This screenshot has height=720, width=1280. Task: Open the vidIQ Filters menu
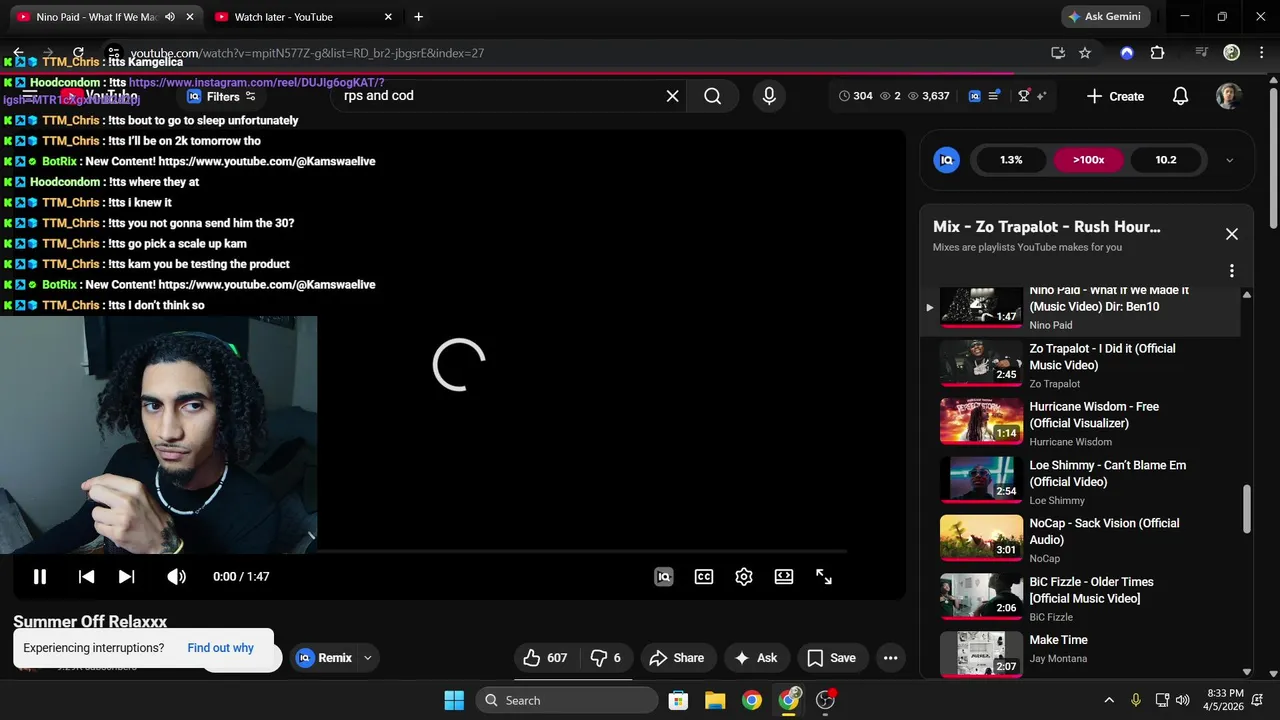[222, 97]
